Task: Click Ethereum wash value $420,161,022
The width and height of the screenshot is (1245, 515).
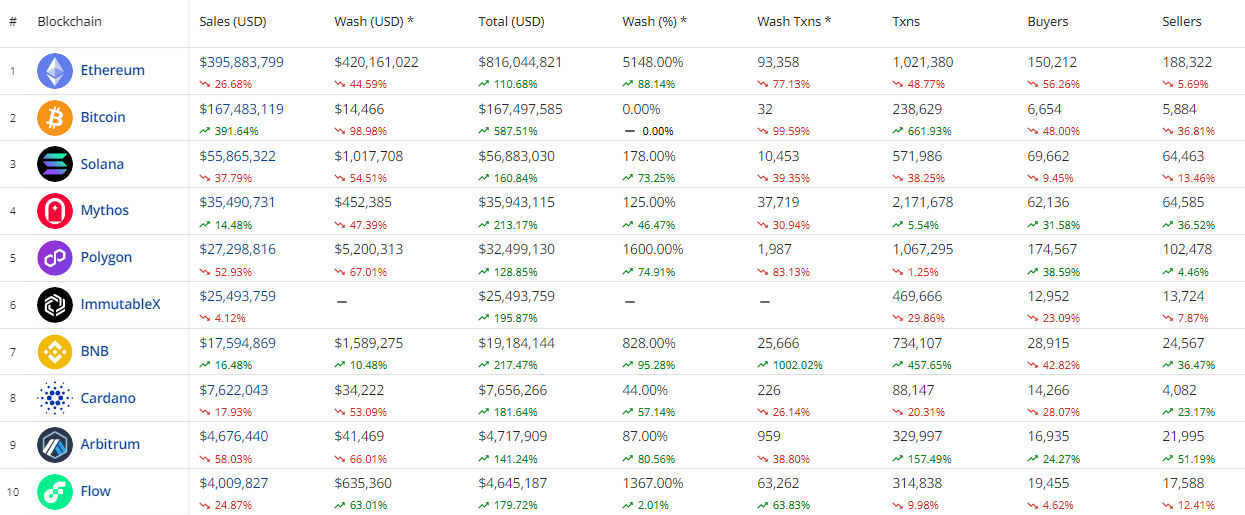Action: (377, 62)
